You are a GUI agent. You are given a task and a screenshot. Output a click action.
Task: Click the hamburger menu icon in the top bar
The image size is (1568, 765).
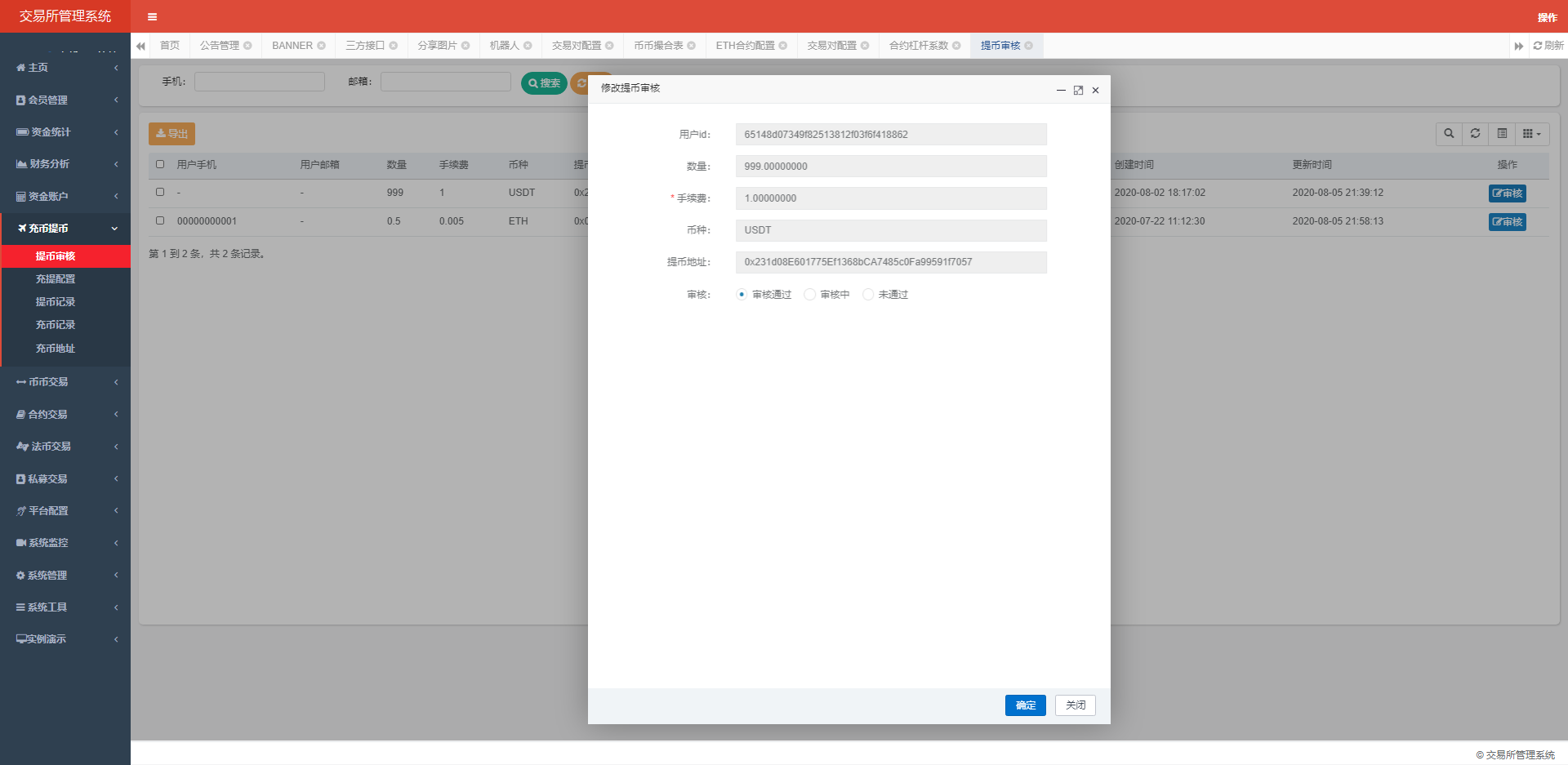[x=151, y=16]
